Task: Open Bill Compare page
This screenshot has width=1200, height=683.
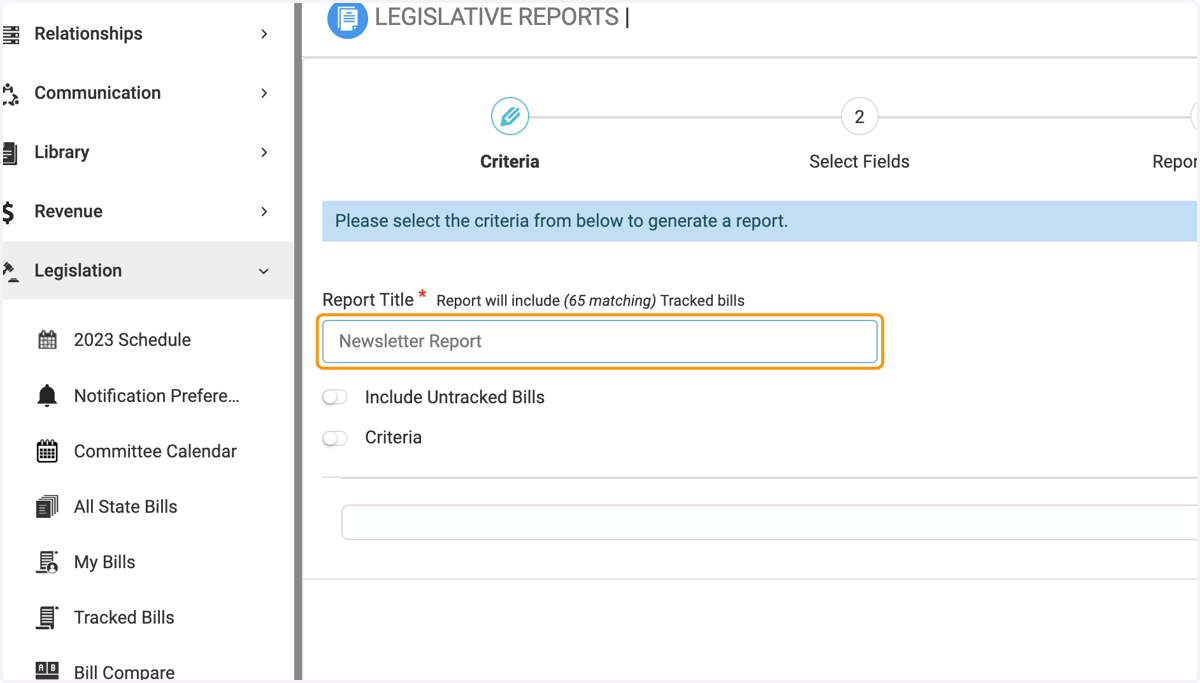Action: pos(124,672)
